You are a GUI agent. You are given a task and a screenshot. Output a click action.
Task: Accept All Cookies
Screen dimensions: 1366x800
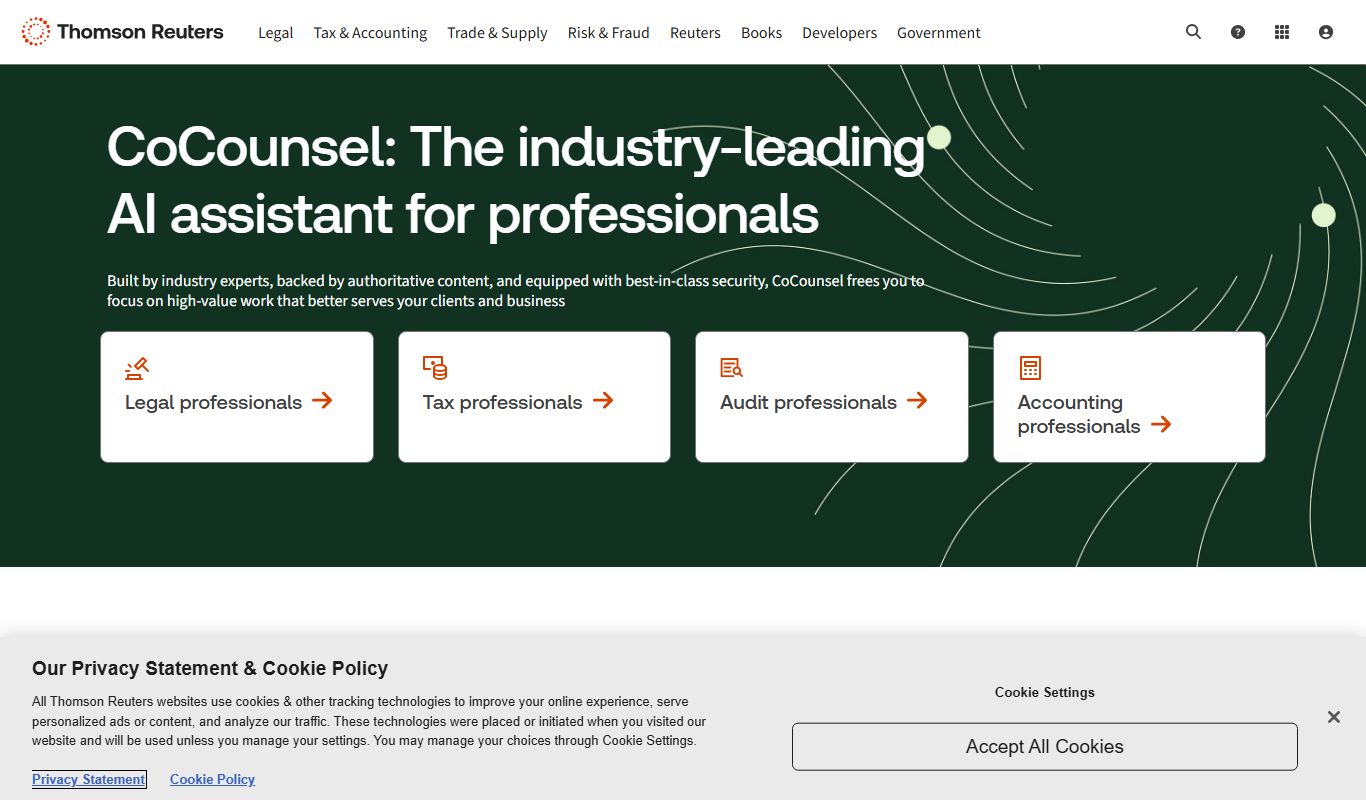point(1045,747)
